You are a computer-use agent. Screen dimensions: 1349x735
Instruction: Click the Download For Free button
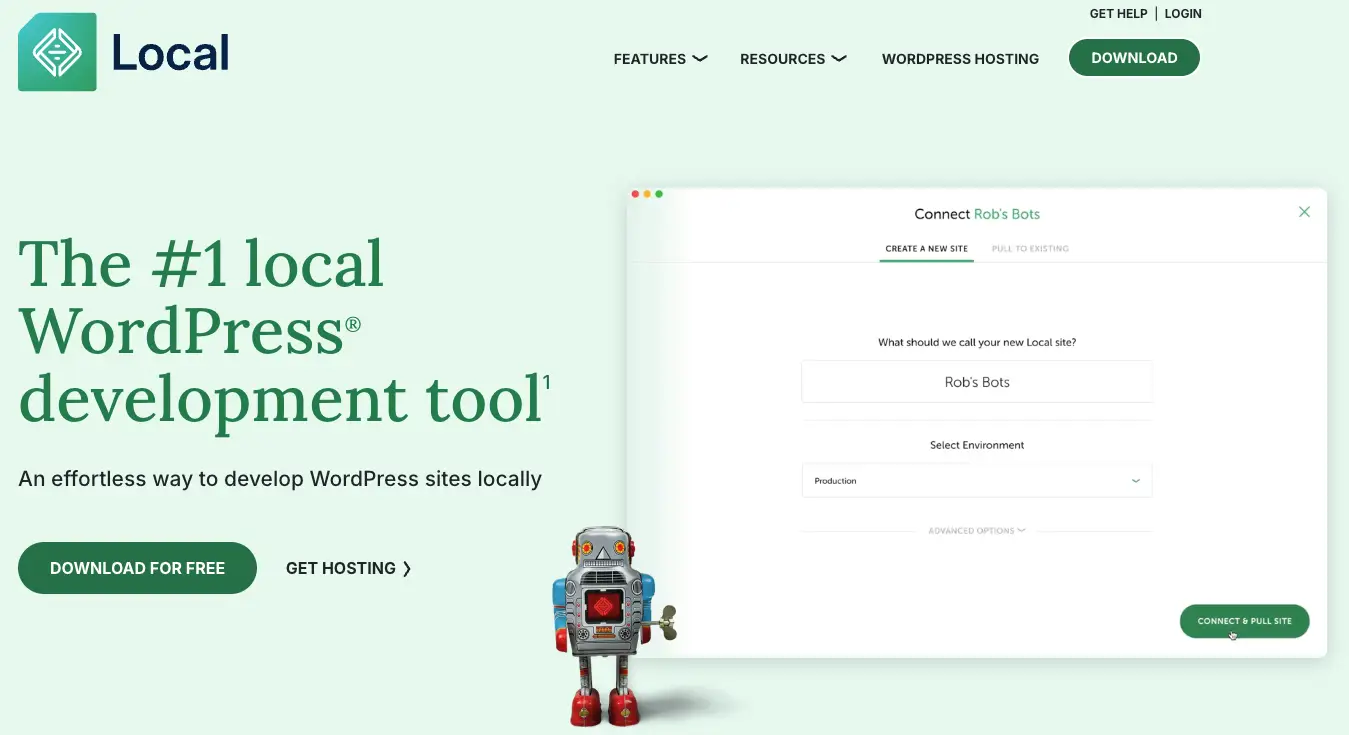tap(137, 568)
